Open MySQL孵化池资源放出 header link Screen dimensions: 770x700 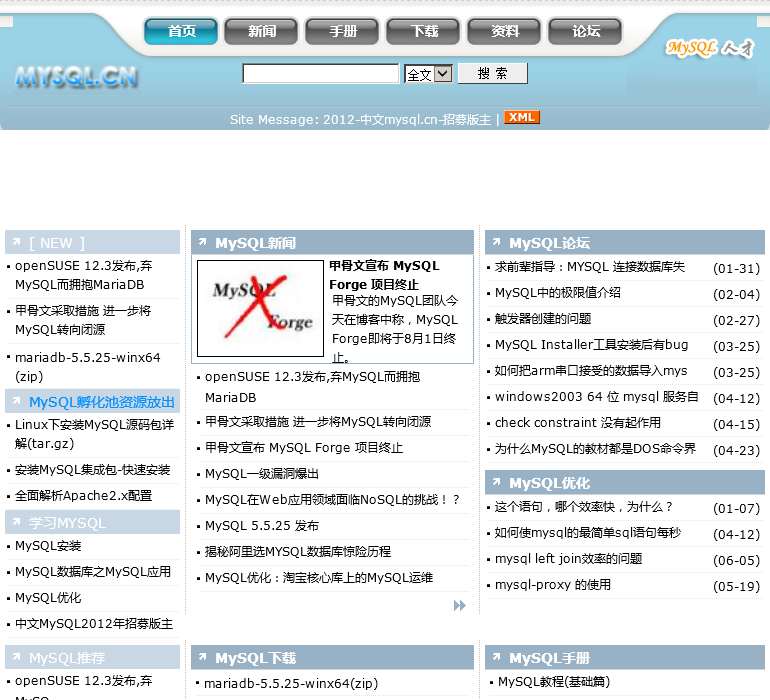(x=102, y=402)
